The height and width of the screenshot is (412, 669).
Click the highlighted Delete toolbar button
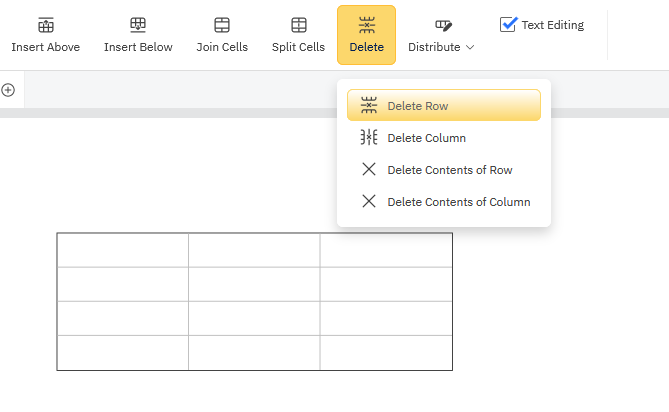coord(366,35)
